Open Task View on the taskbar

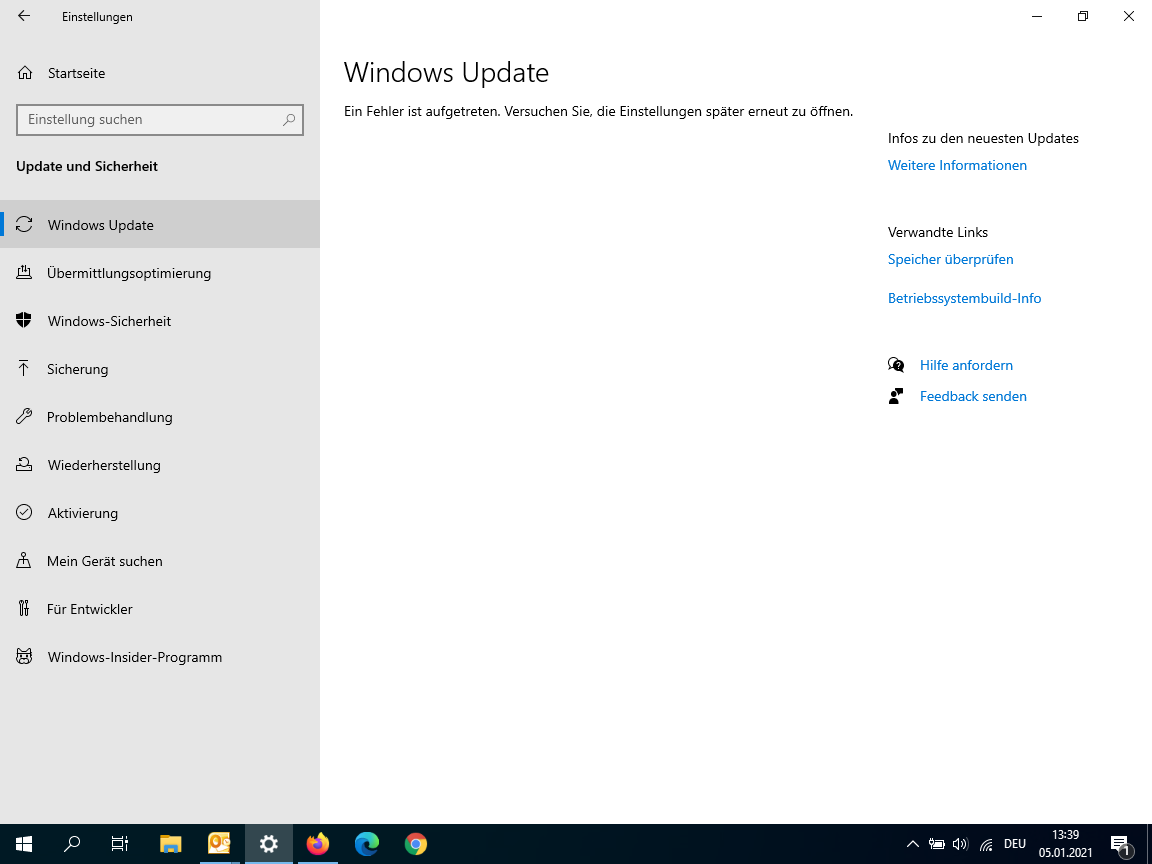pos(120,844)
